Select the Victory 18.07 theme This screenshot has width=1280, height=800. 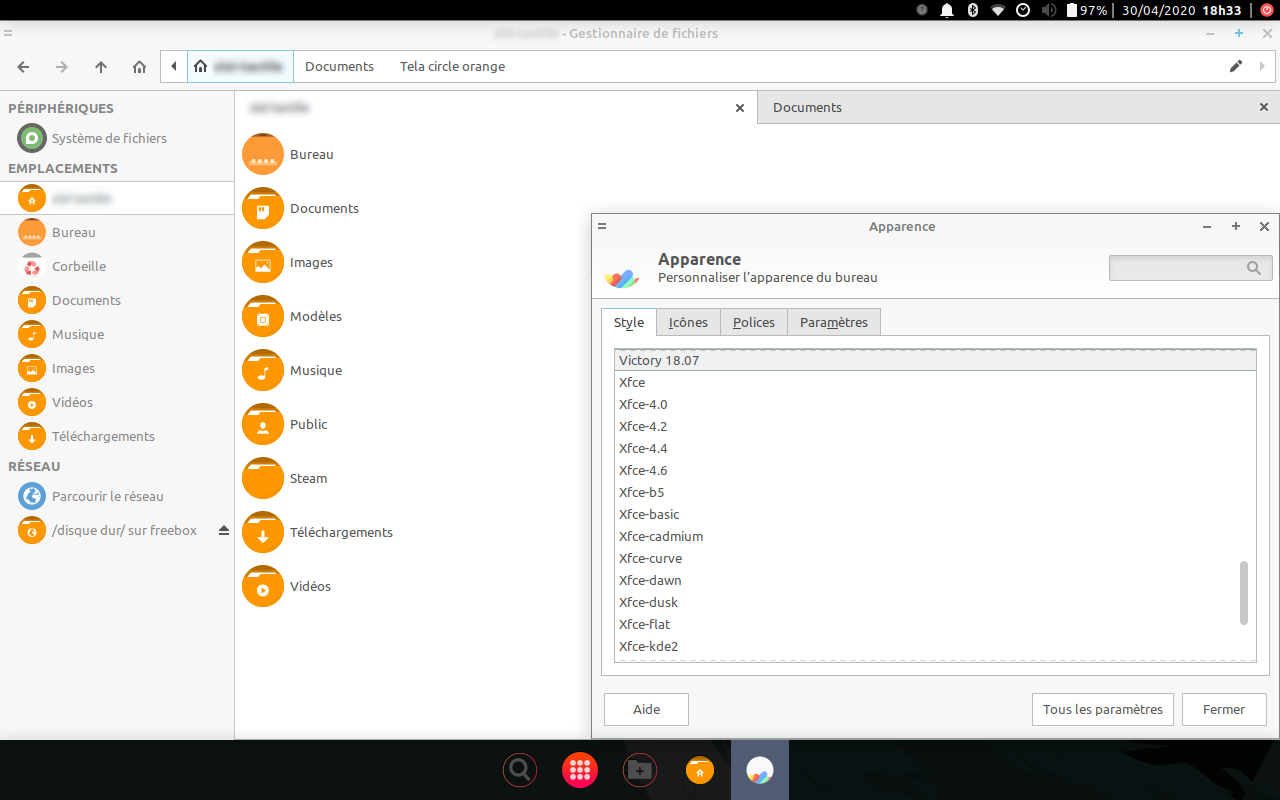click(x=935, y=360)
